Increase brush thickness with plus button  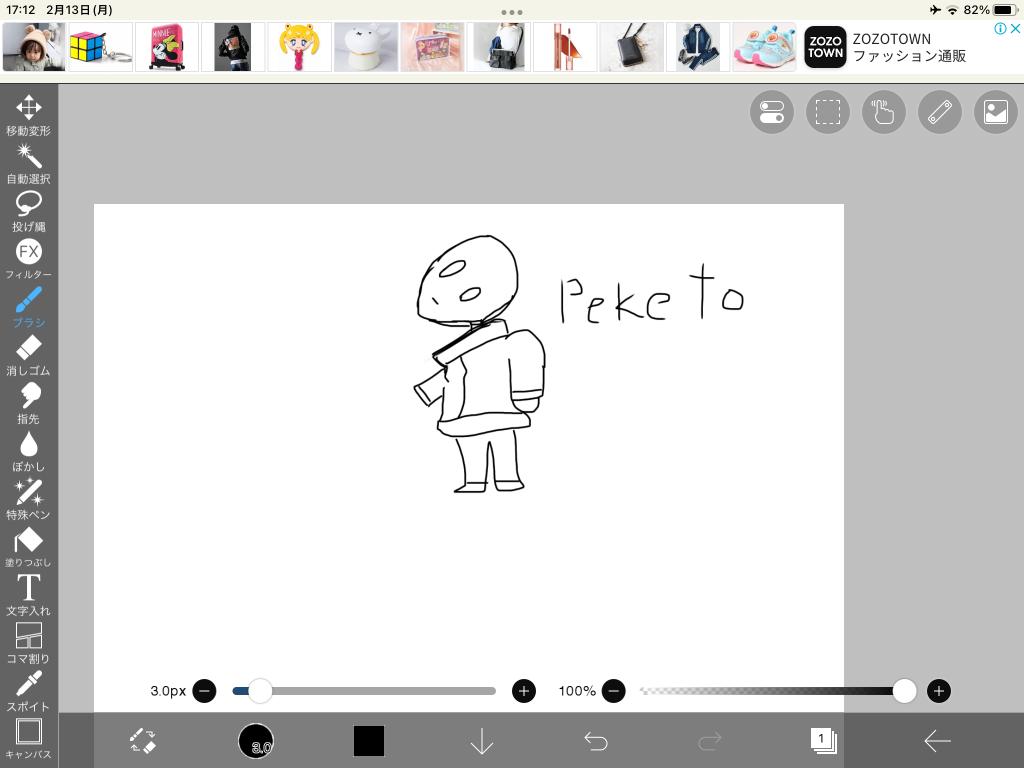(523, 691)
